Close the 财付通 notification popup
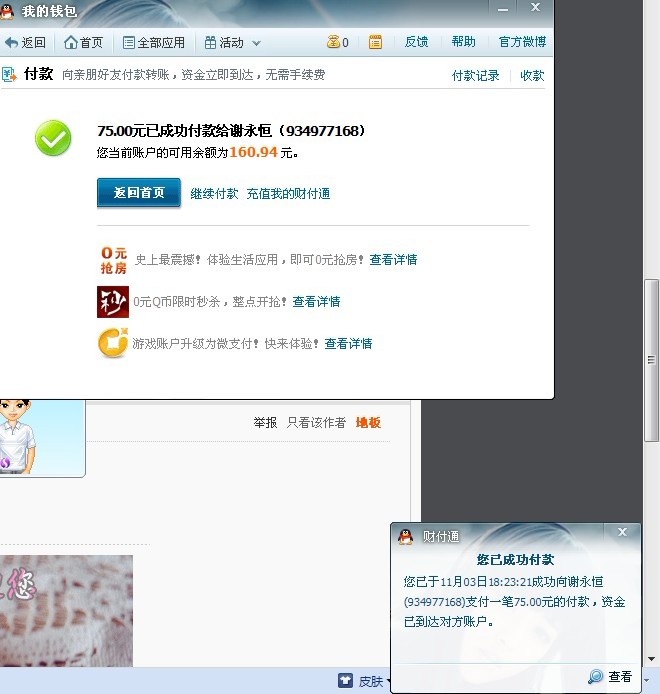 coord(622,532)
